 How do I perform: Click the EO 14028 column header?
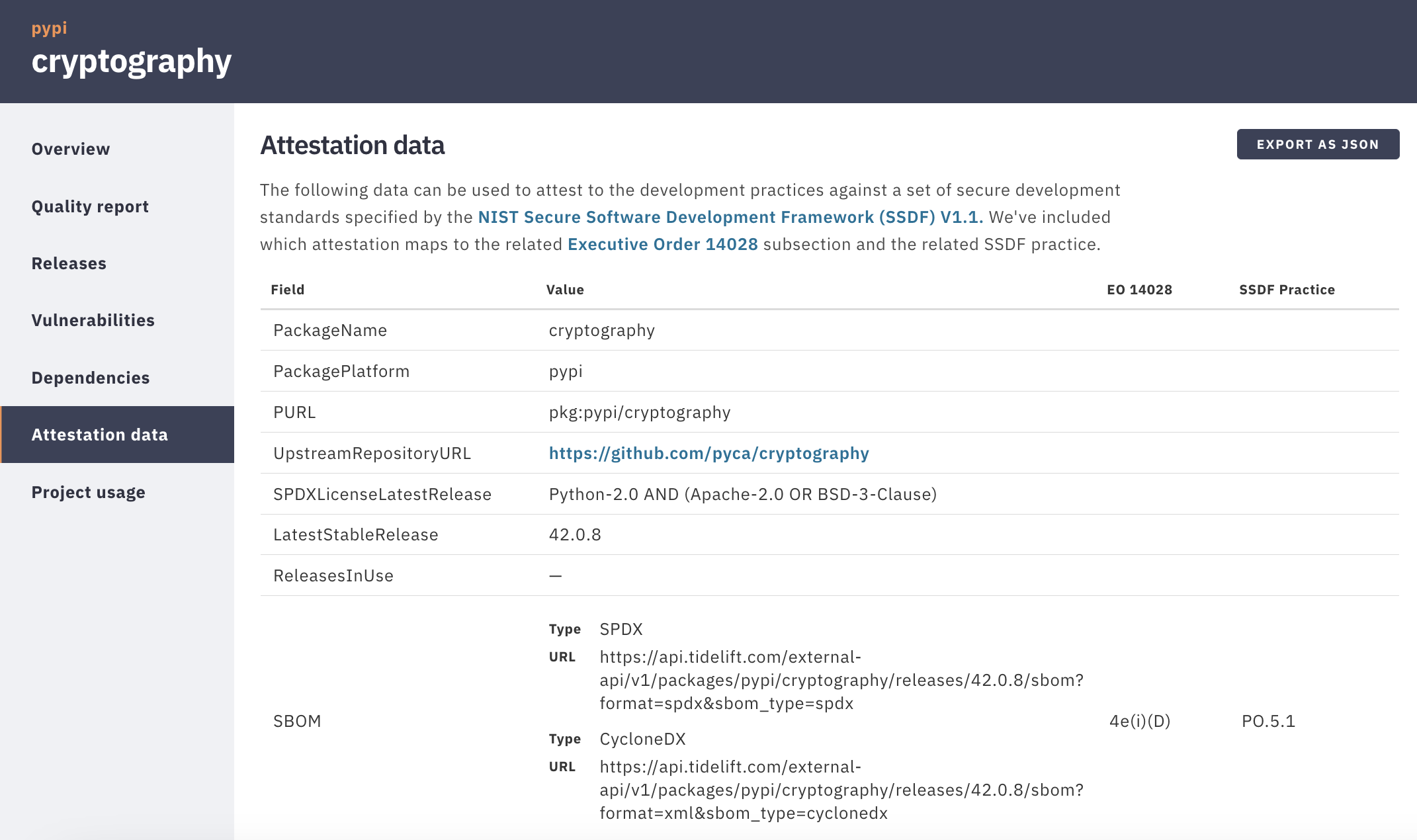1140,290
